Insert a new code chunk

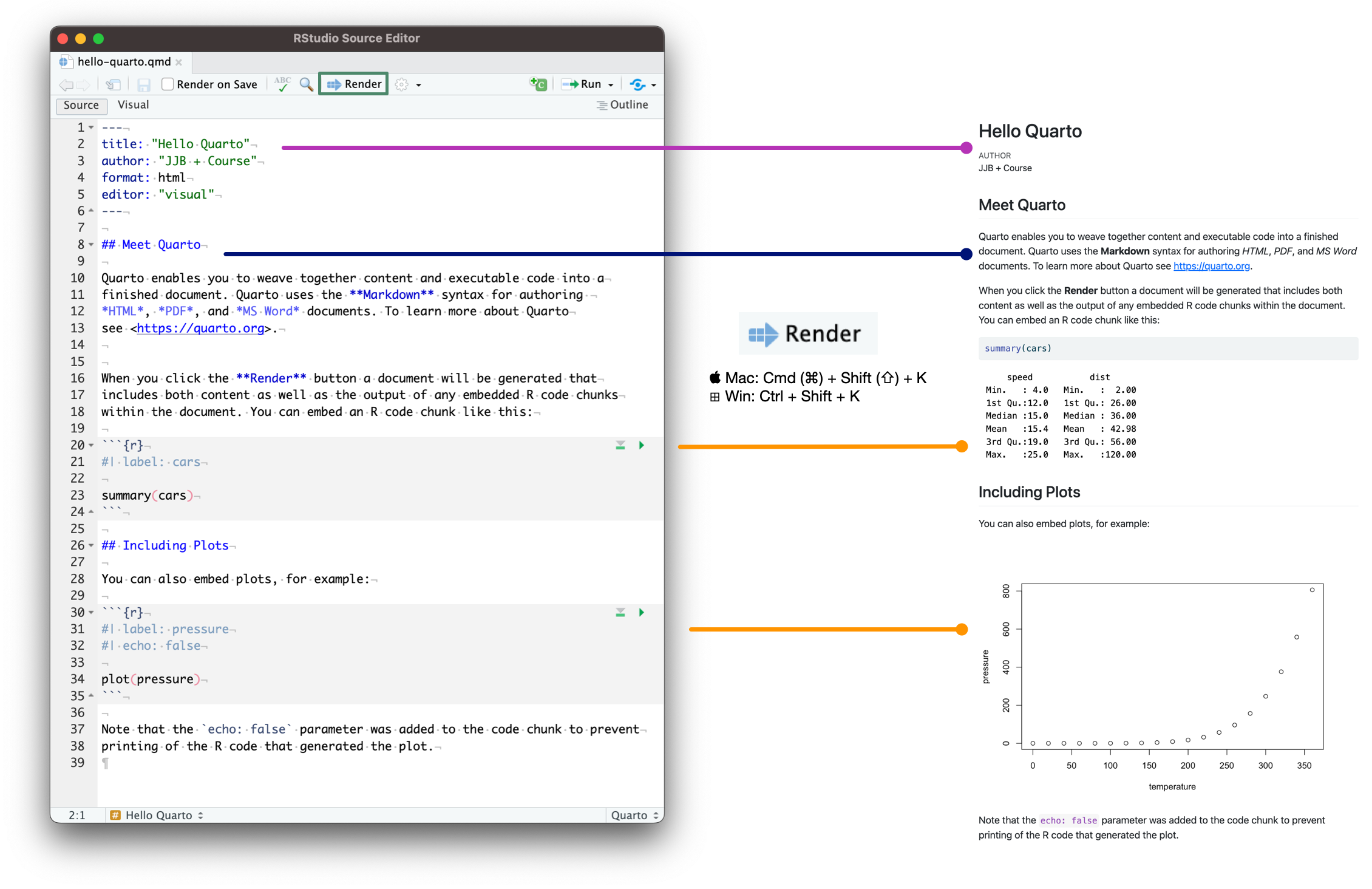[x=538, y=84]
